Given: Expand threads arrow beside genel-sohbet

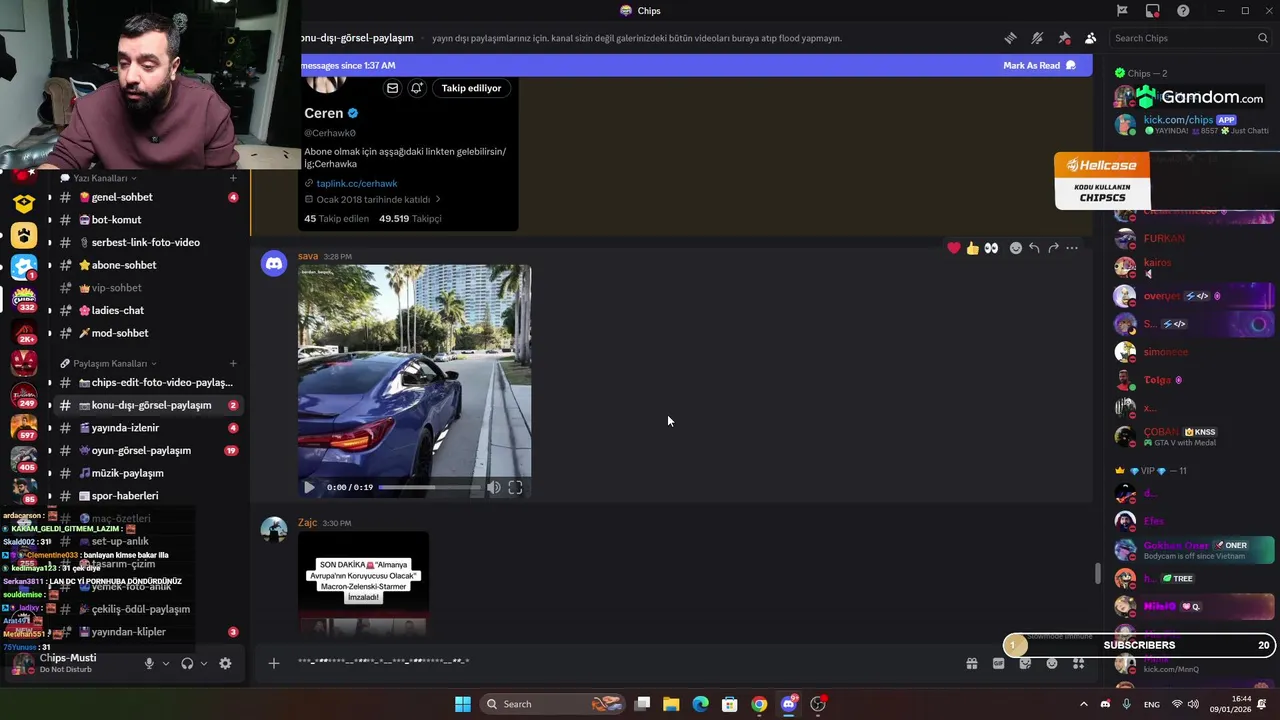Looking at the screenshot, I should pos(50,198).
